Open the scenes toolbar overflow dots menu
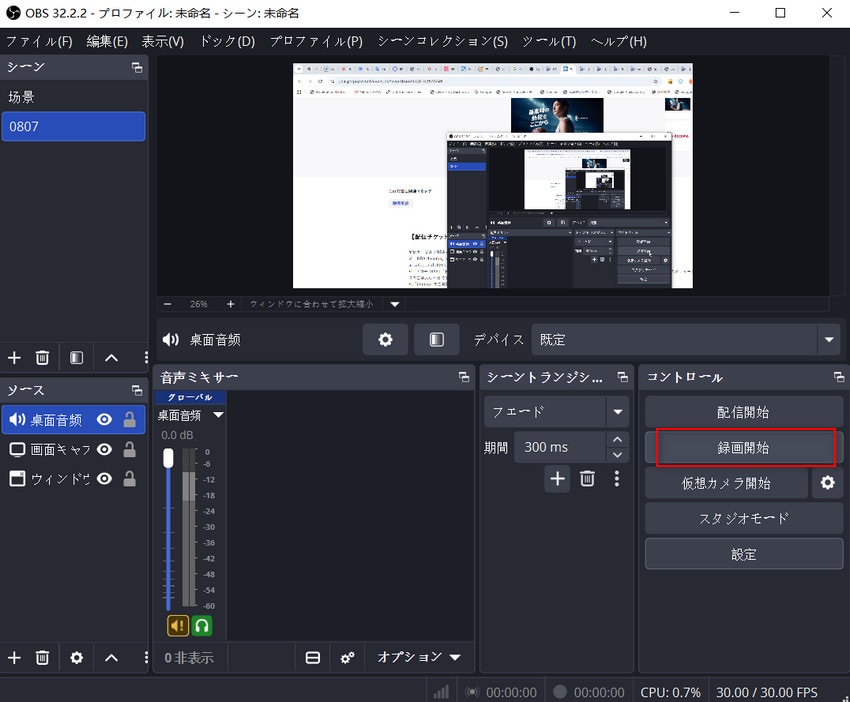This screenshot has height=702, width=850. (146, 358)
